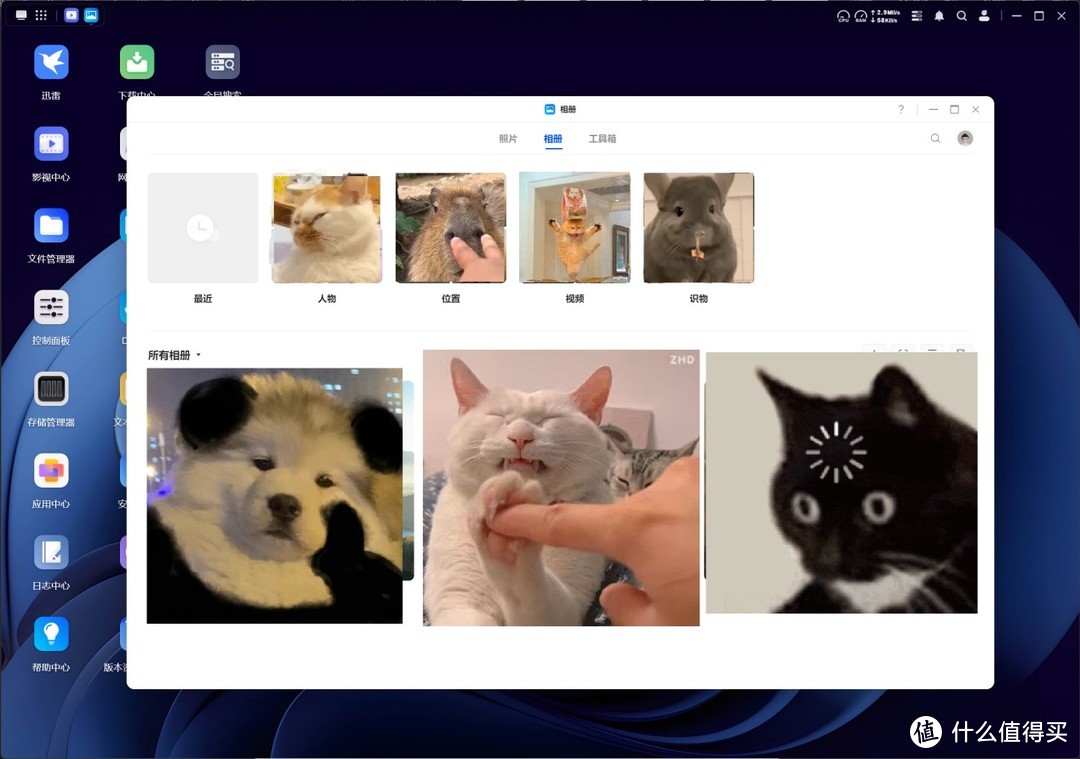Open the 日志中心 desktop icon
1080x759 pixels.
click(51, 552)
